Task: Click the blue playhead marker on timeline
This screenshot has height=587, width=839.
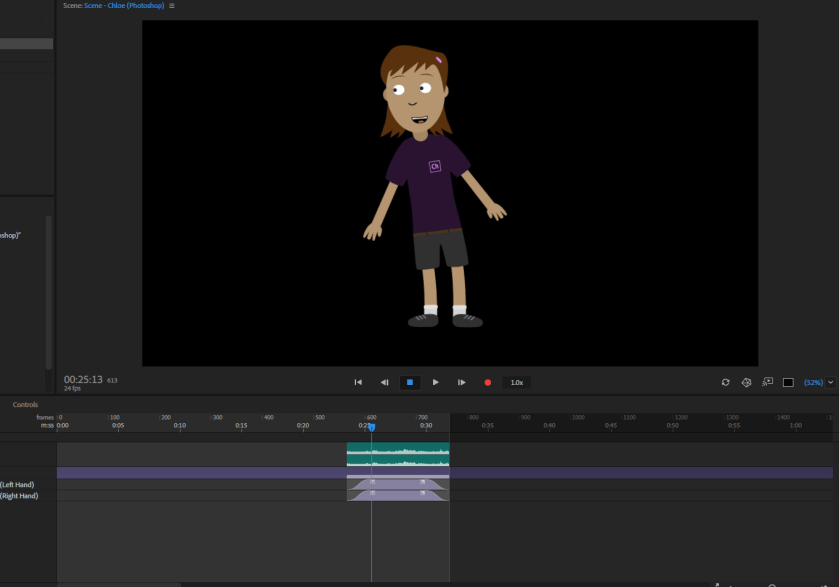Action: [x=372, y=428]
